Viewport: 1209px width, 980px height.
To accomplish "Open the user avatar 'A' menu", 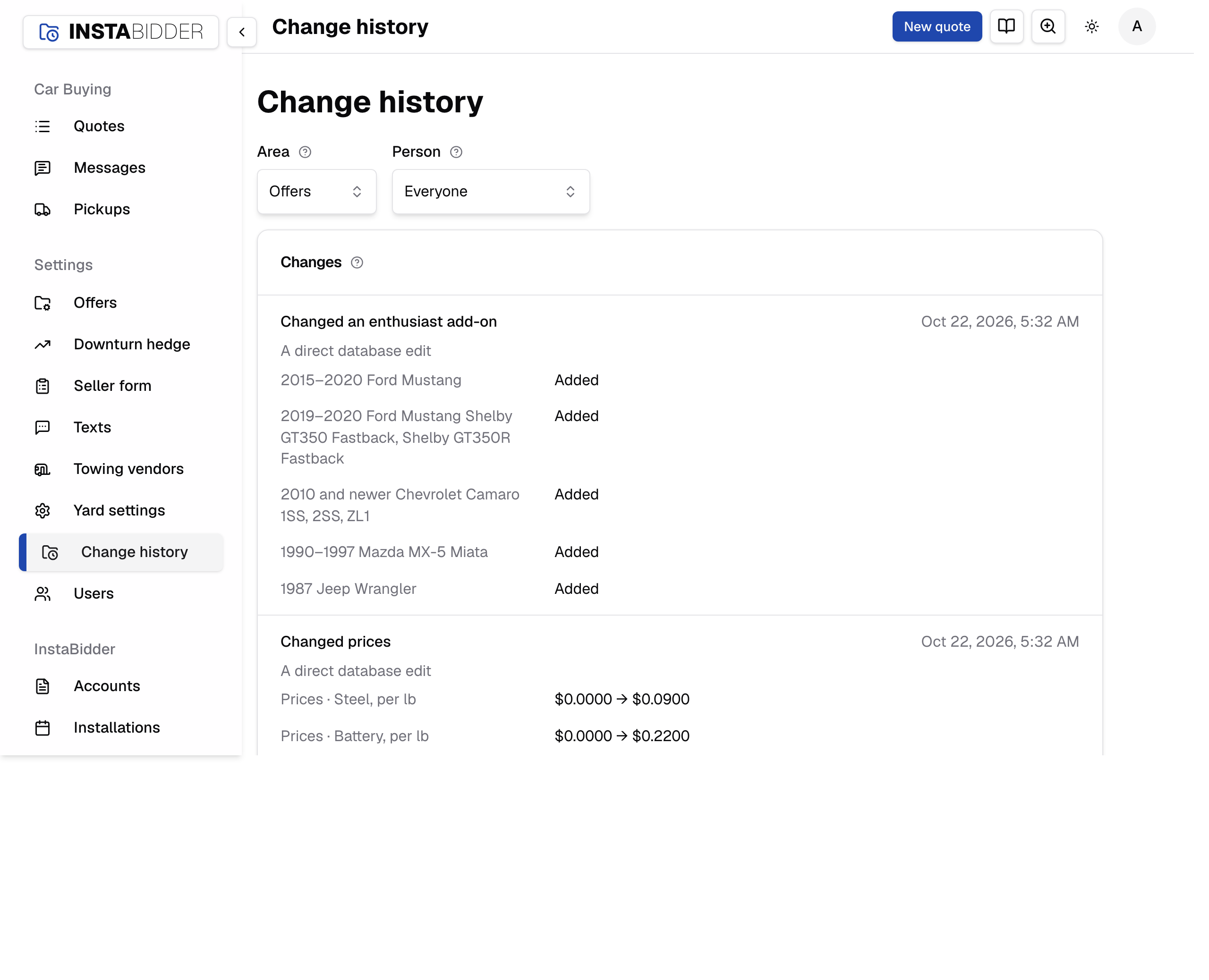I will 1136,26.
